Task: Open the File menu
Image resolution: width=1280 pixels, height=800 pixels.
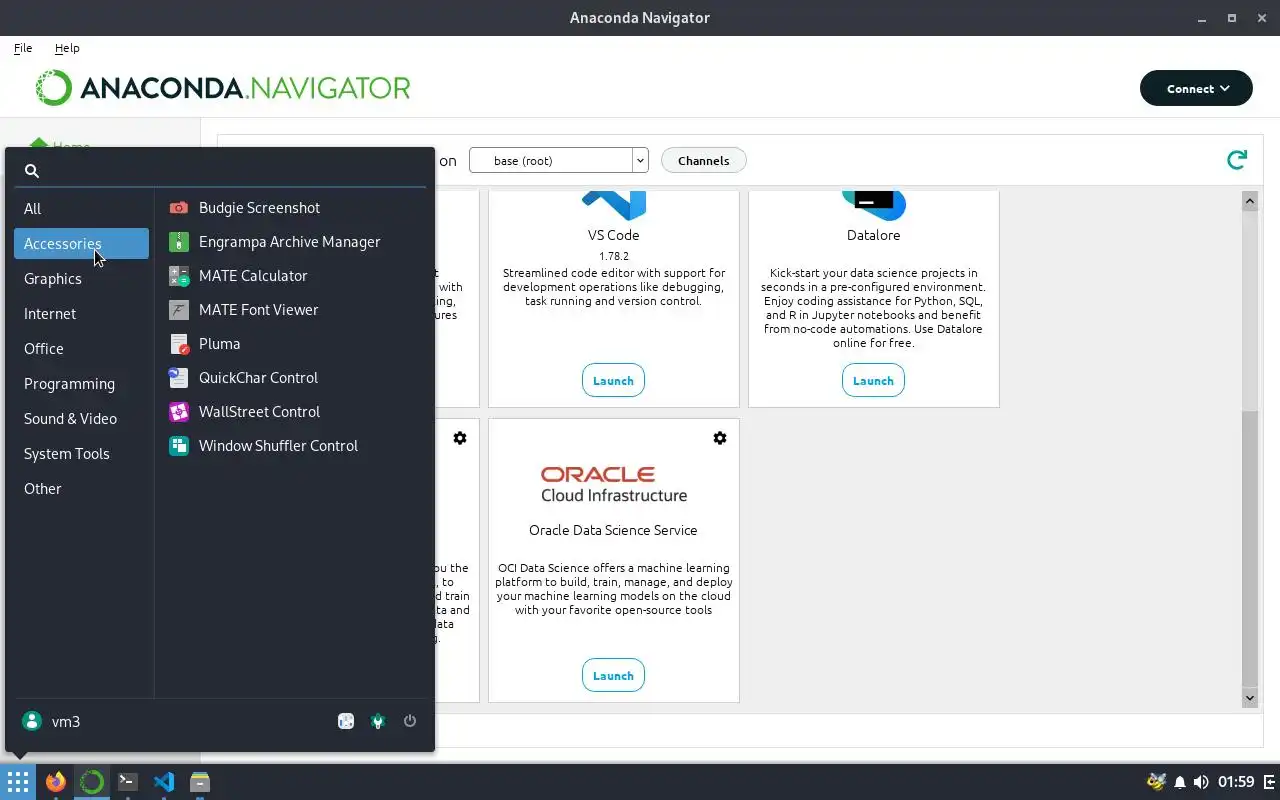Action: tap(23, 48)
